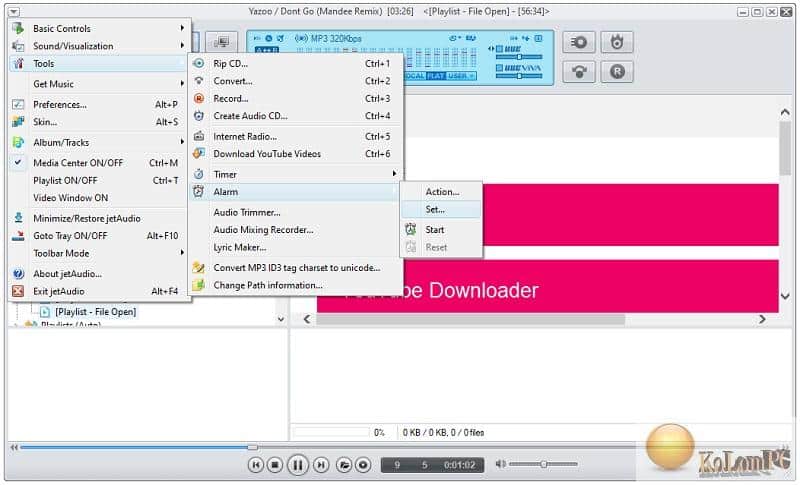Click the Sound/Visualization icon
This screenshot has width=800, height=485.
pyautogui.click(x=18, y=46)
